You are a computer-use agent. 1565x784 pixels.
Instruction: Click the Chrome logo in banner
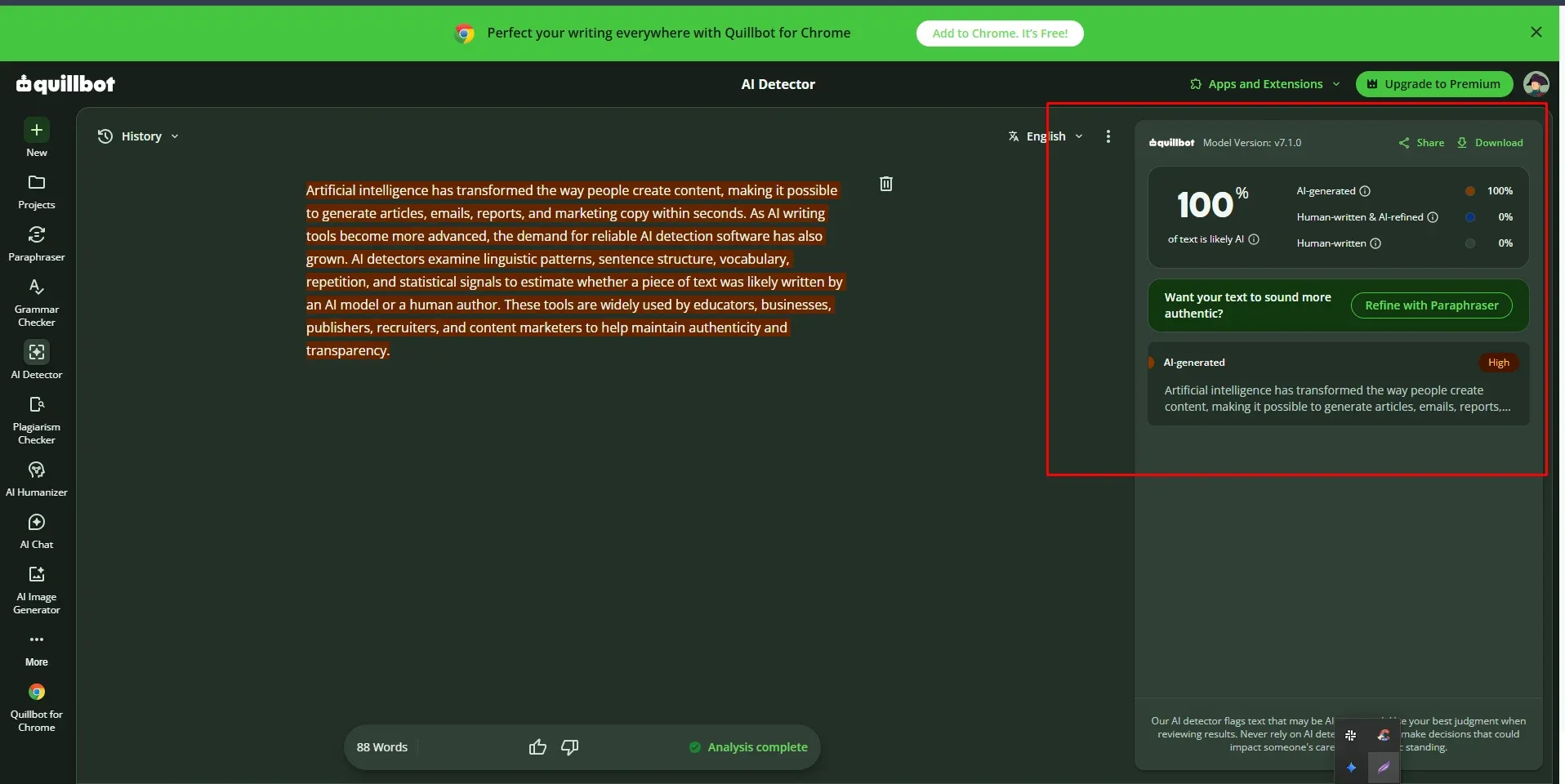[x=465, y=33]
